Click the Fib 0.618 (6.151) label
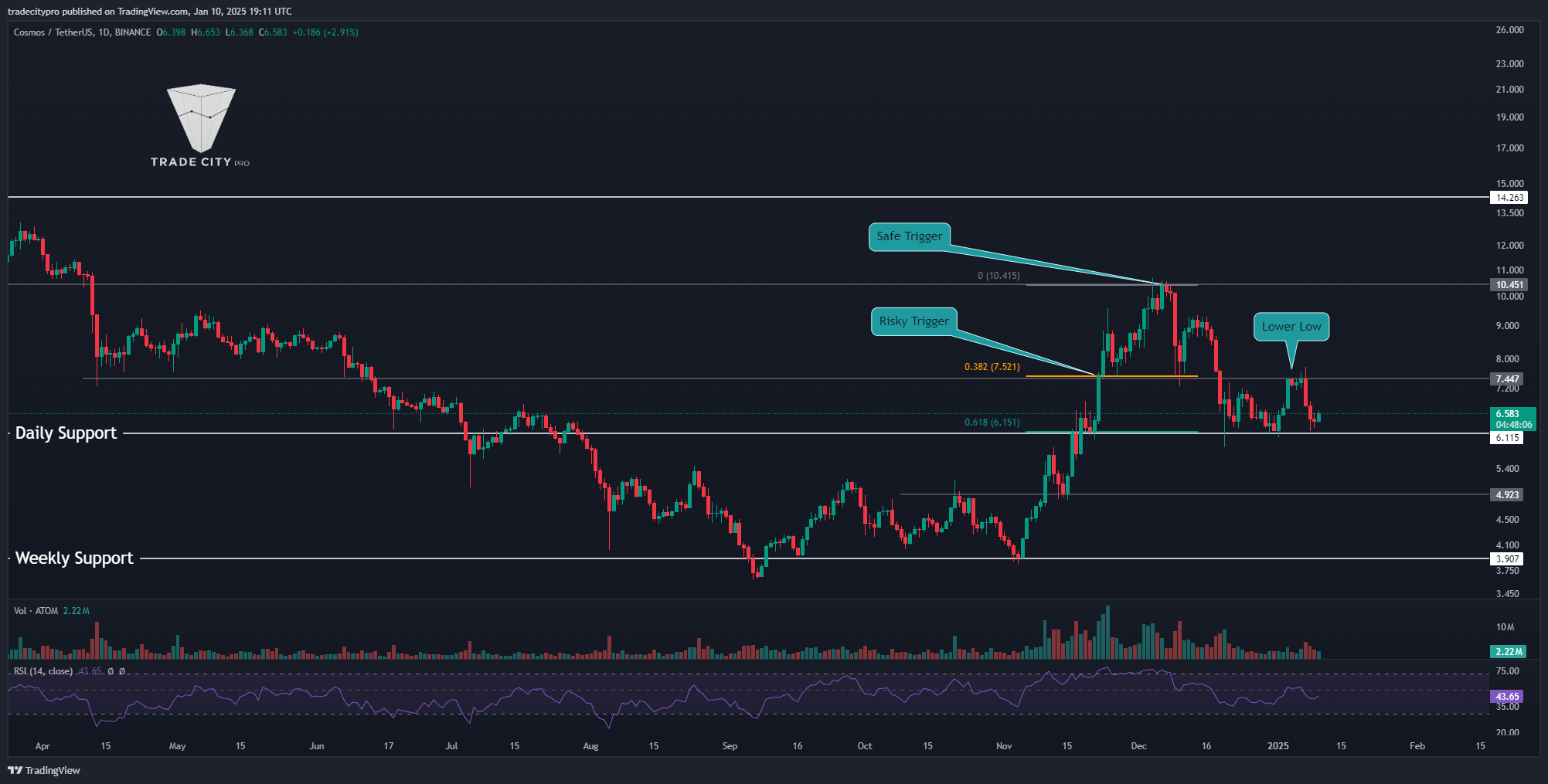Viewport: 1548px width, 784px height. coord(992,423)
